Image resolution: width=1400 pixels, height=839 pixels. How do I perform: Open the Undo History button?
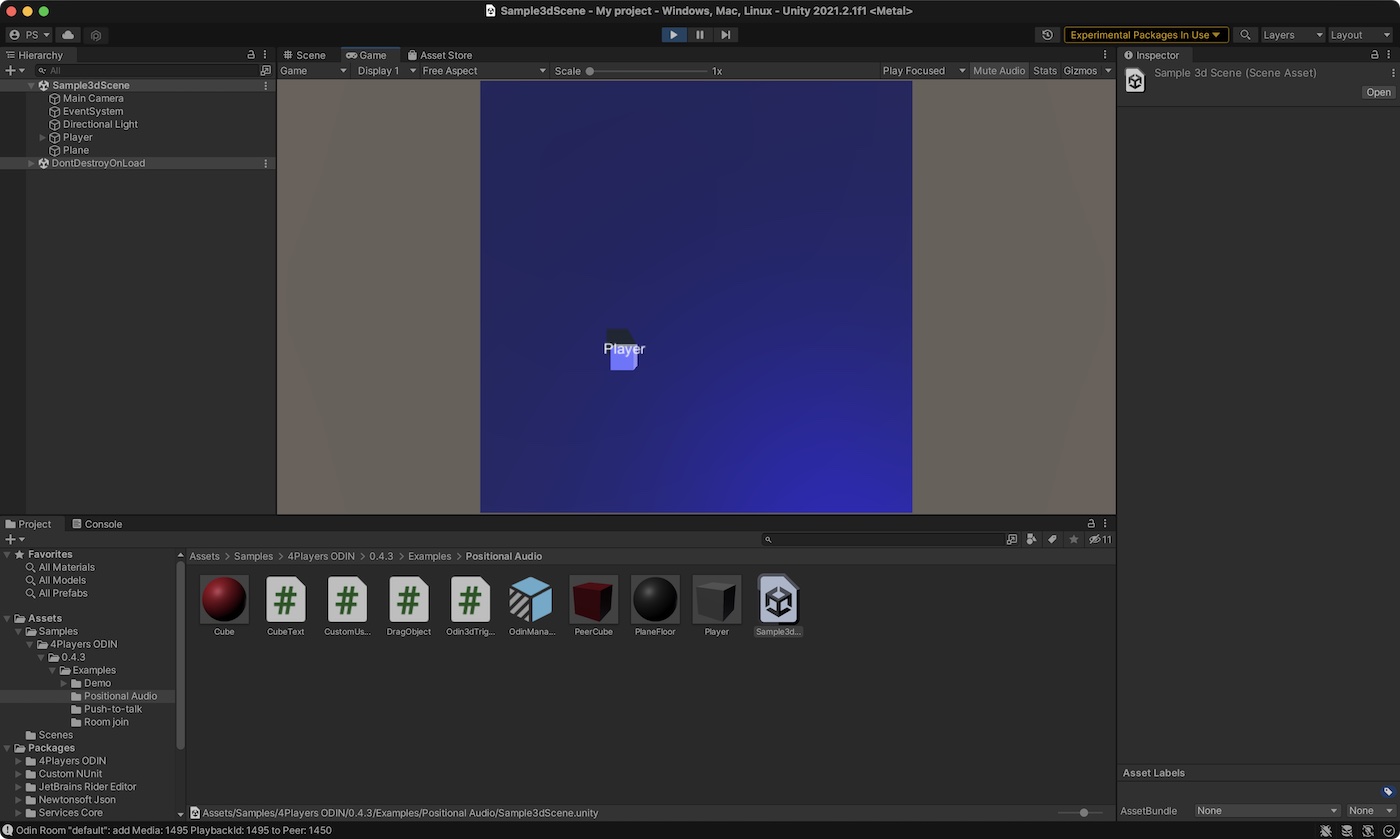1047,35
